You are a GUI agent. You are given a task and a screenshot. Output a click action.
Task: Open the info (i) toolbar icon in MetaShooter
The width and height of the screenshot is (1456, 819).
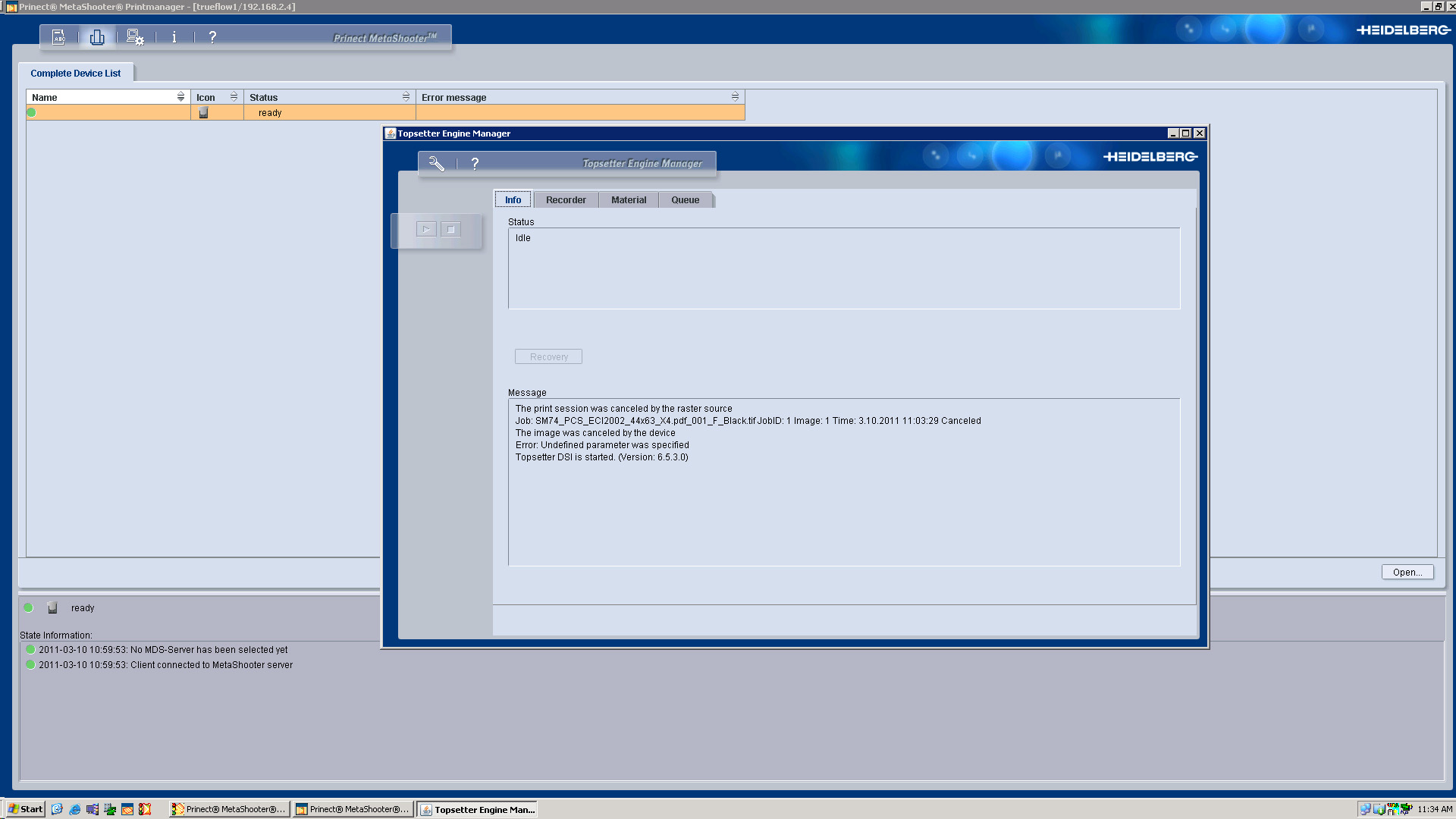174,36
